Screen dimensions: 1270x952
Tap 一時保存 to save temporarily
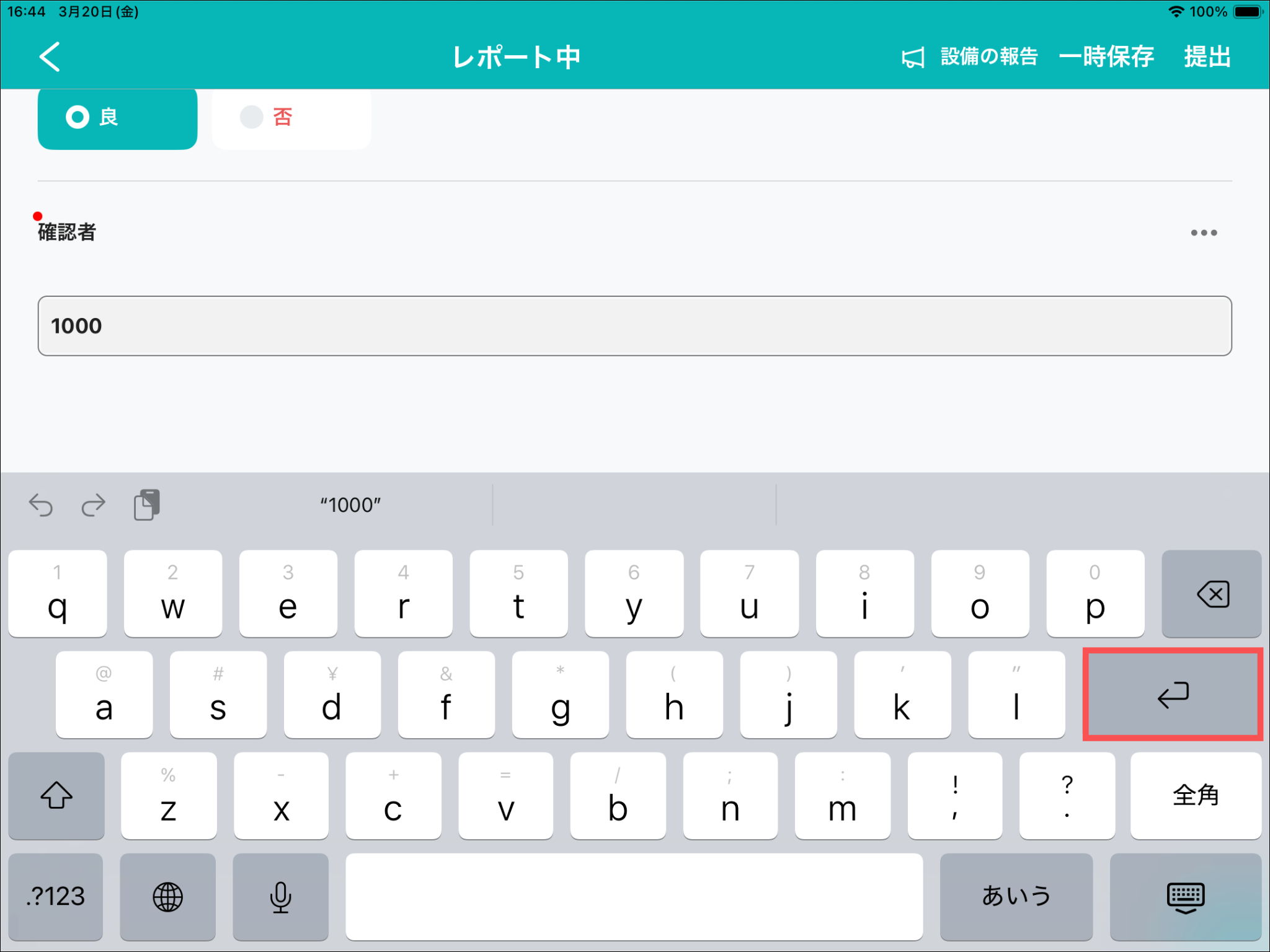(x=1106, y=57)
